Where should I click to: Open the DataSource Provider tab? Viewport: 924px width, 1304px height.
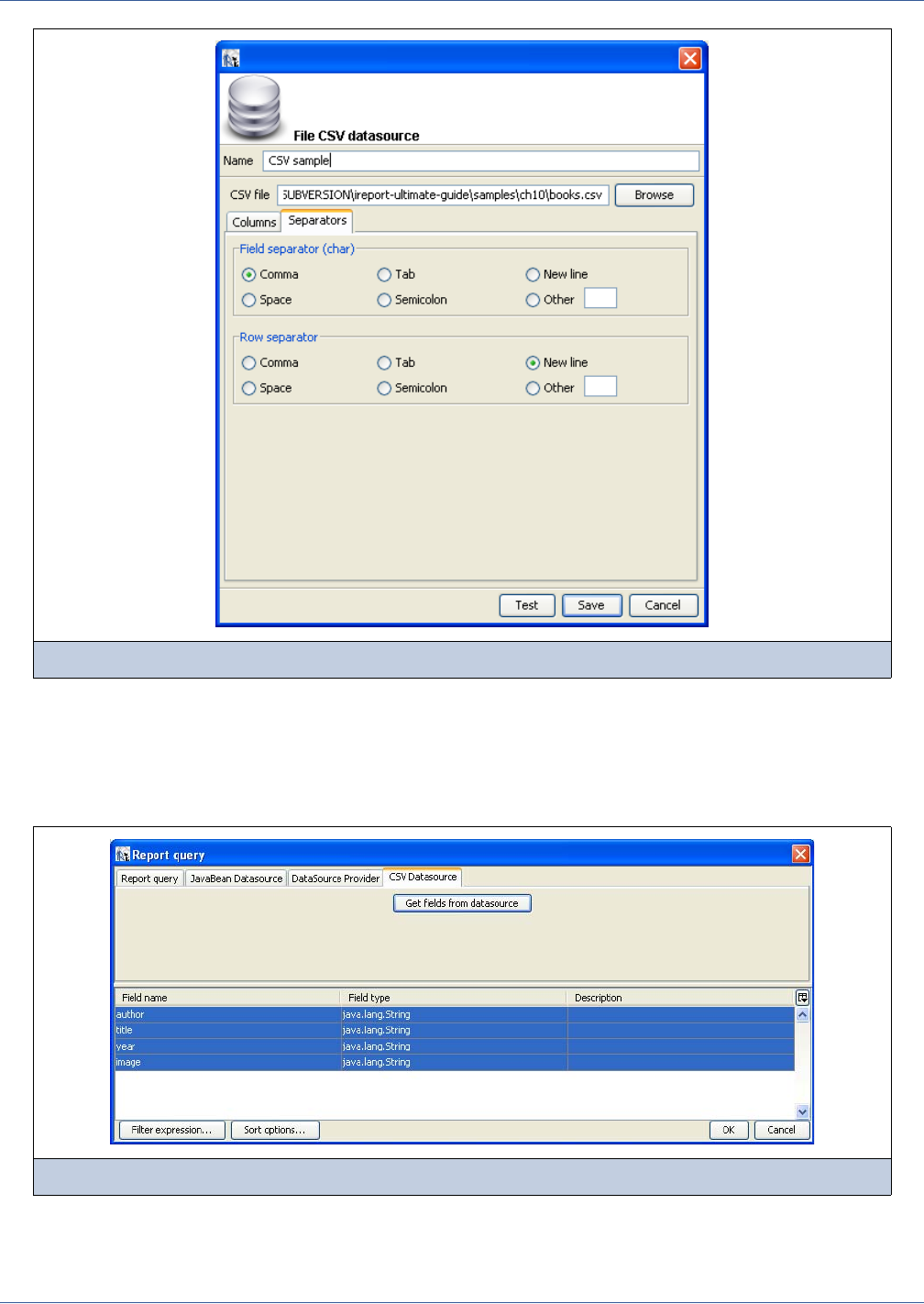pos(335,878)
